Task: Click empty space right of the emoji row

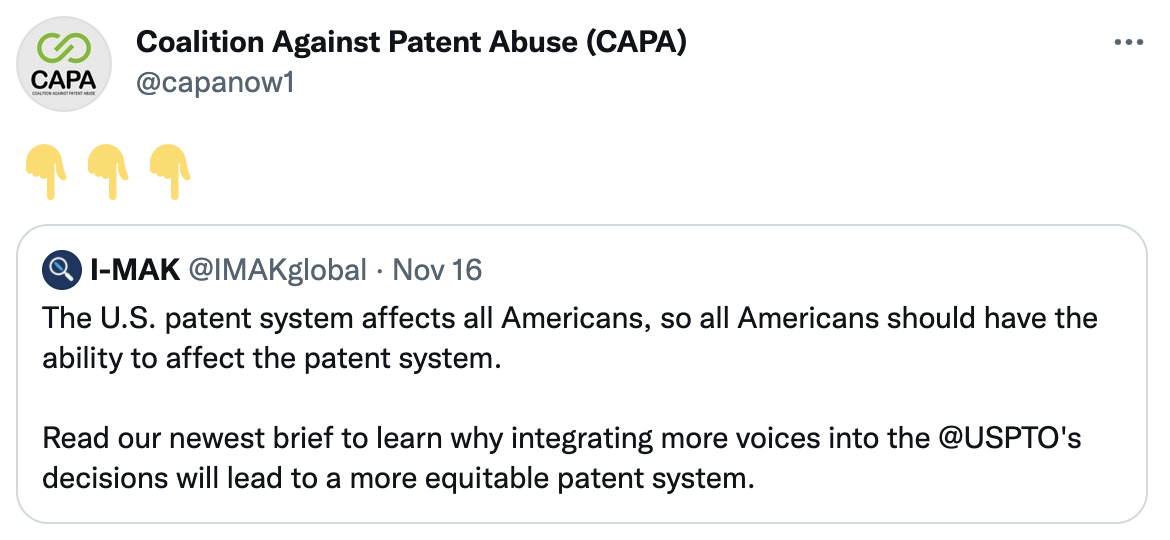Action: tap(672, 172)
